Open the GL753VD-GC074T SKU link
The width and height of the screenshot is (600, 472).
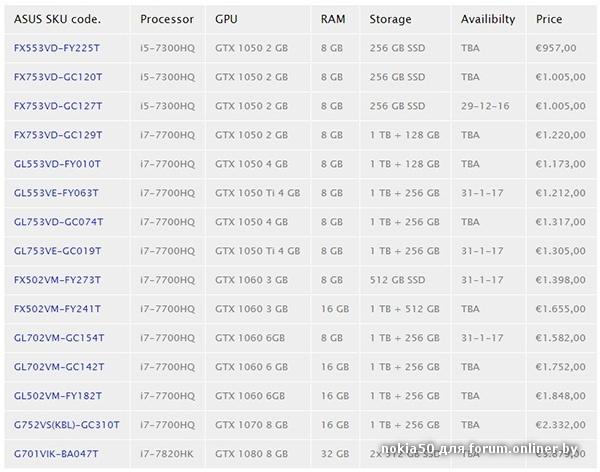[59, 222]
